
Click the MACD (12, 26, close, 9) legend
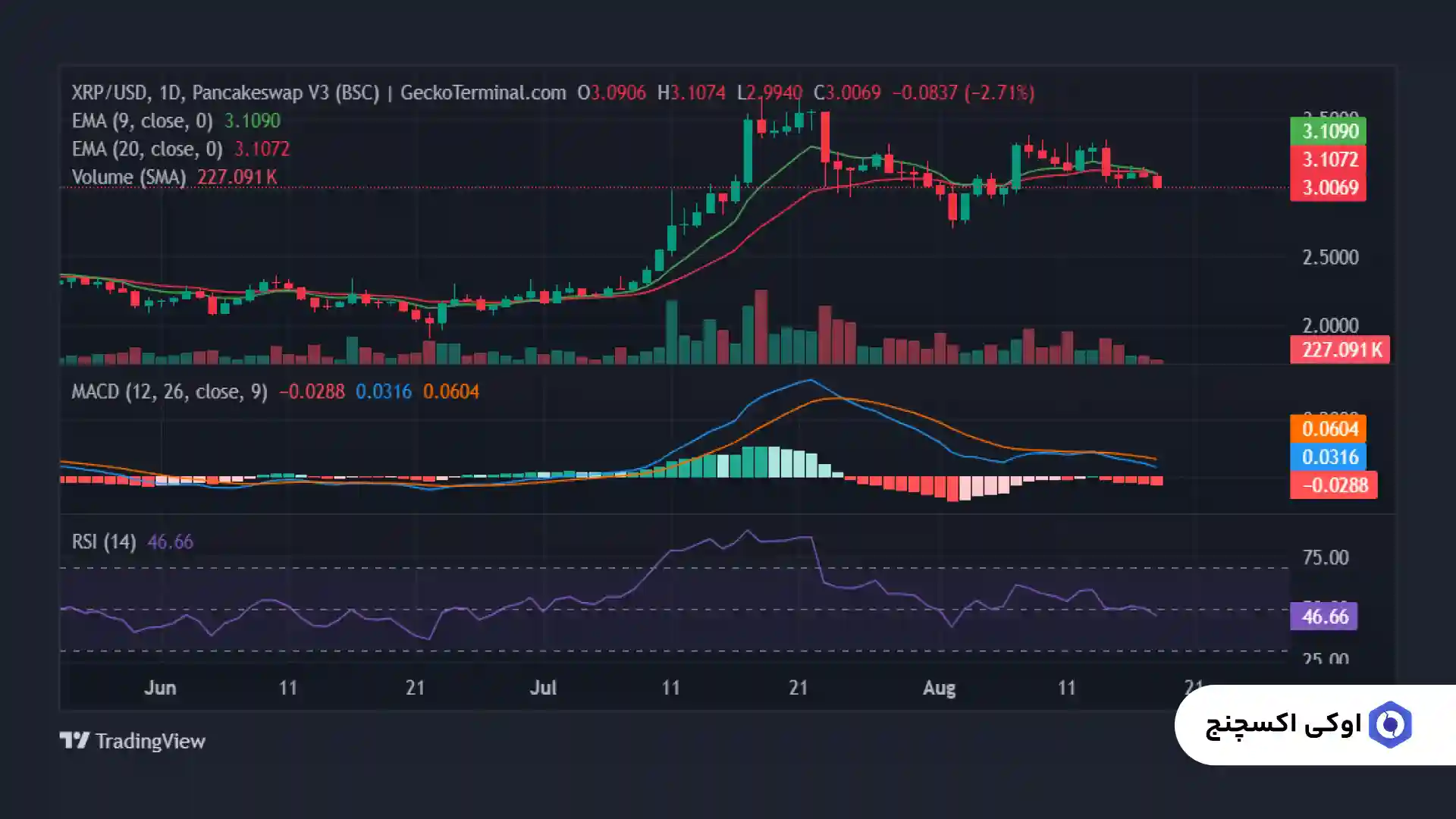[169, 391]
